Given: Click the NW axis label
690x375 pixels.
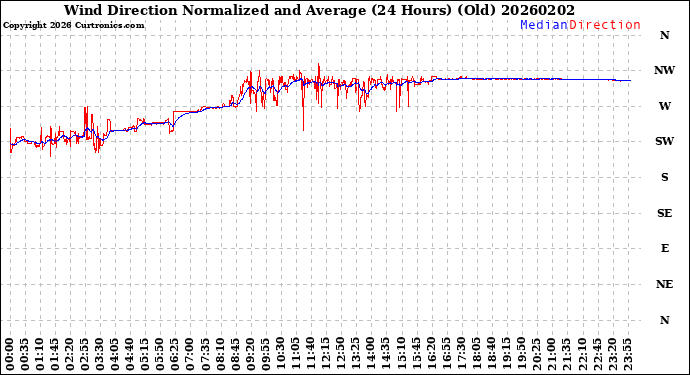Looking at the screenshot, I should tap(664, 70).
